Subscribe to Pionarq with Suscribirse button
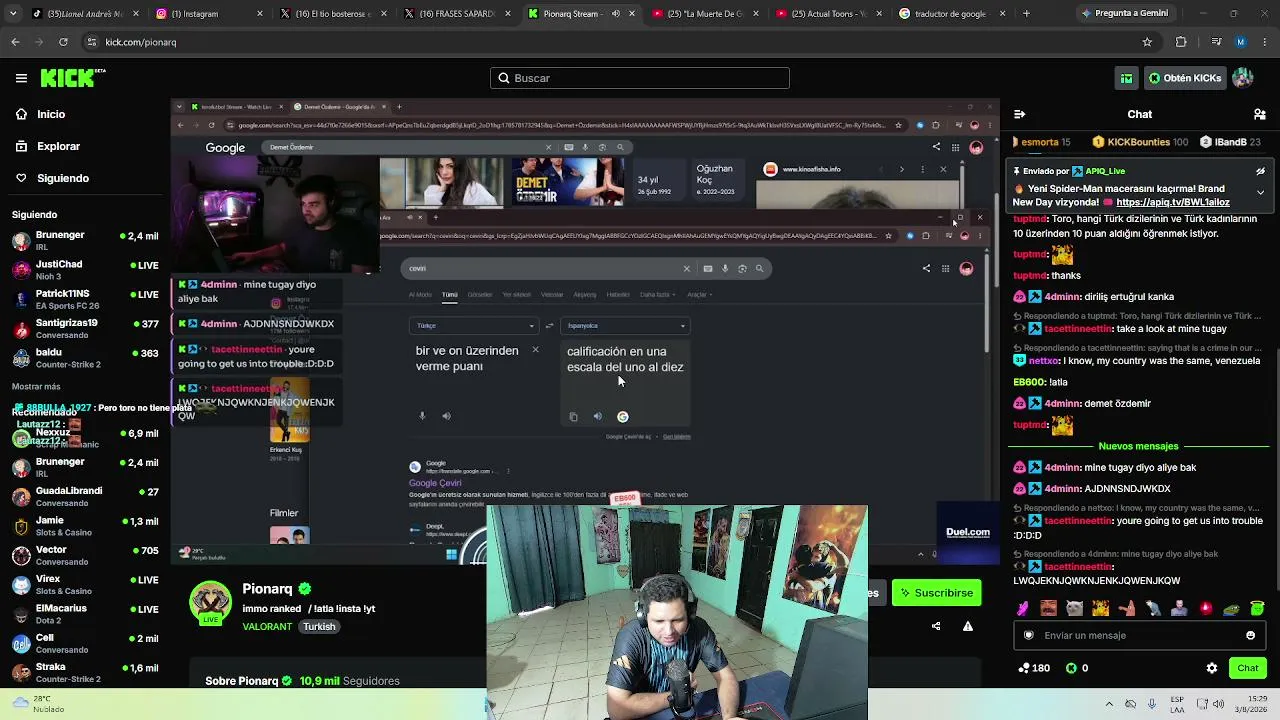The image size is (1280, 720). [x=937, y=593]
